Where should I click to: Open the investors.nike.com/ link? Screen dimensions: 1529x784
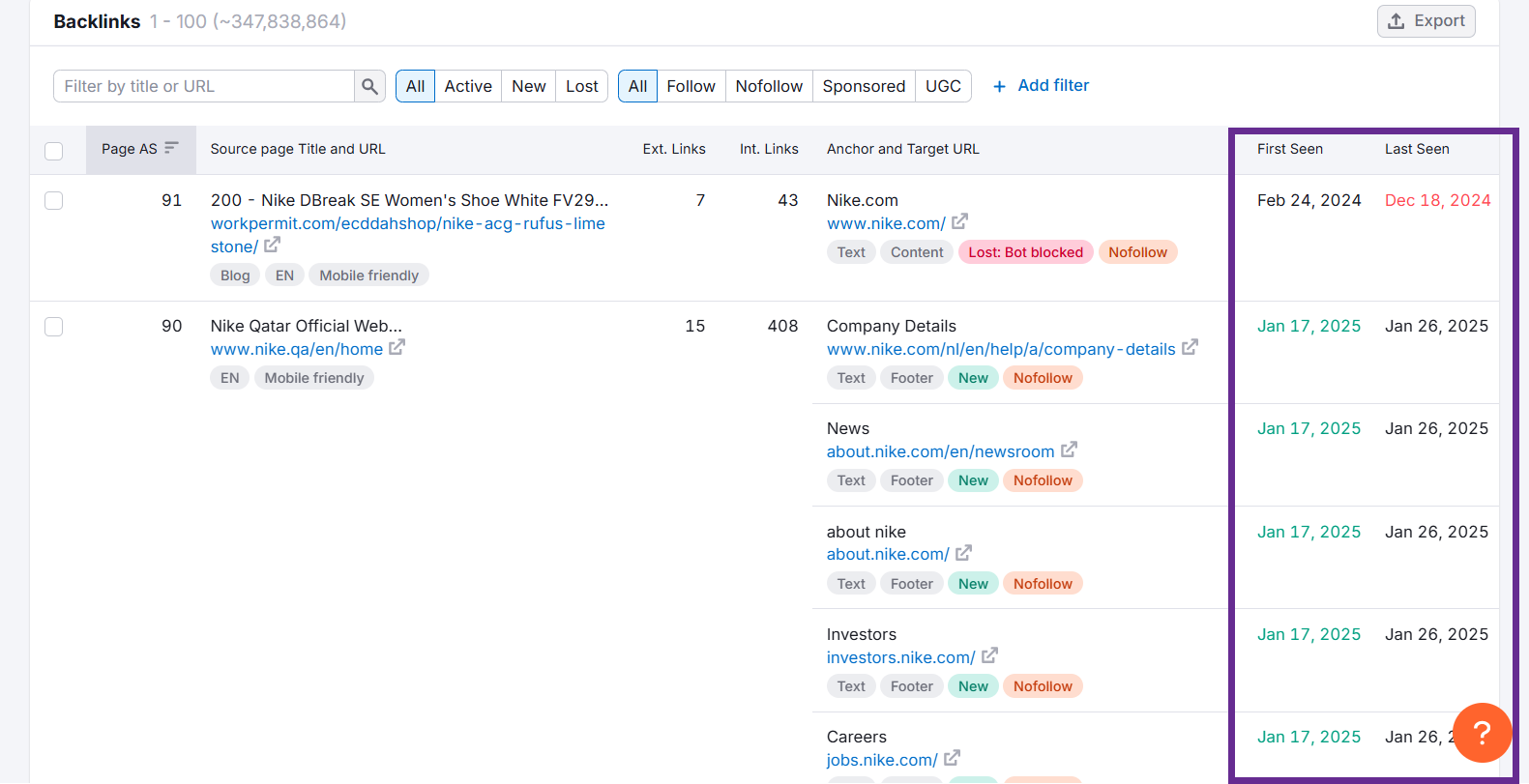coord(900,657)
